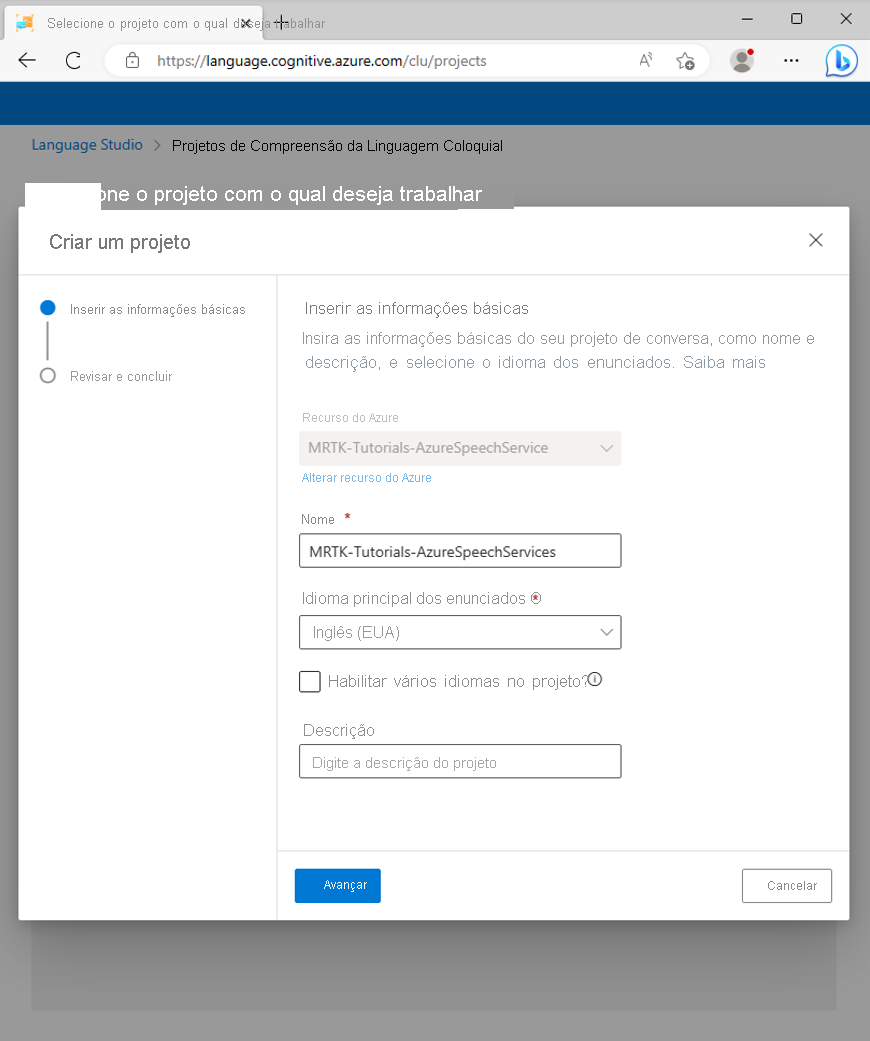This screenshot has height=1041, width=870.
Task: Minimize the browser window
Action: pyautogui.click(x=747, y=19)
